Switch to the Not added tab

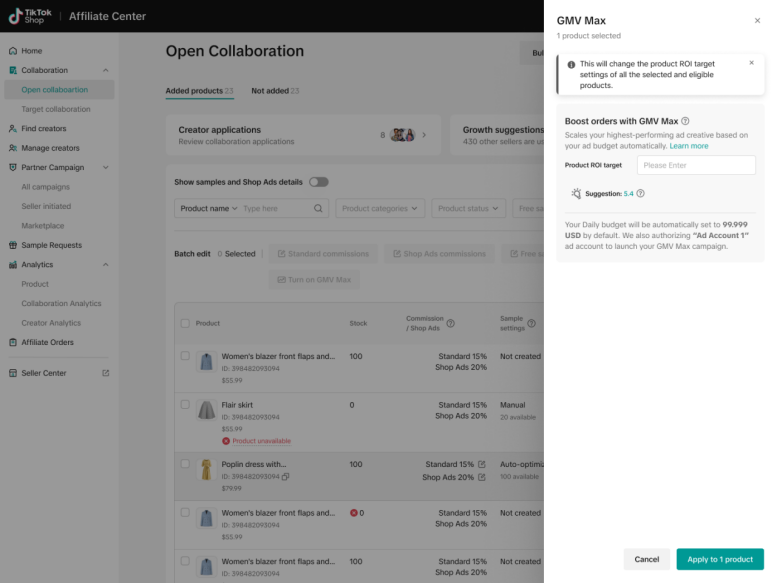(274, 91)
